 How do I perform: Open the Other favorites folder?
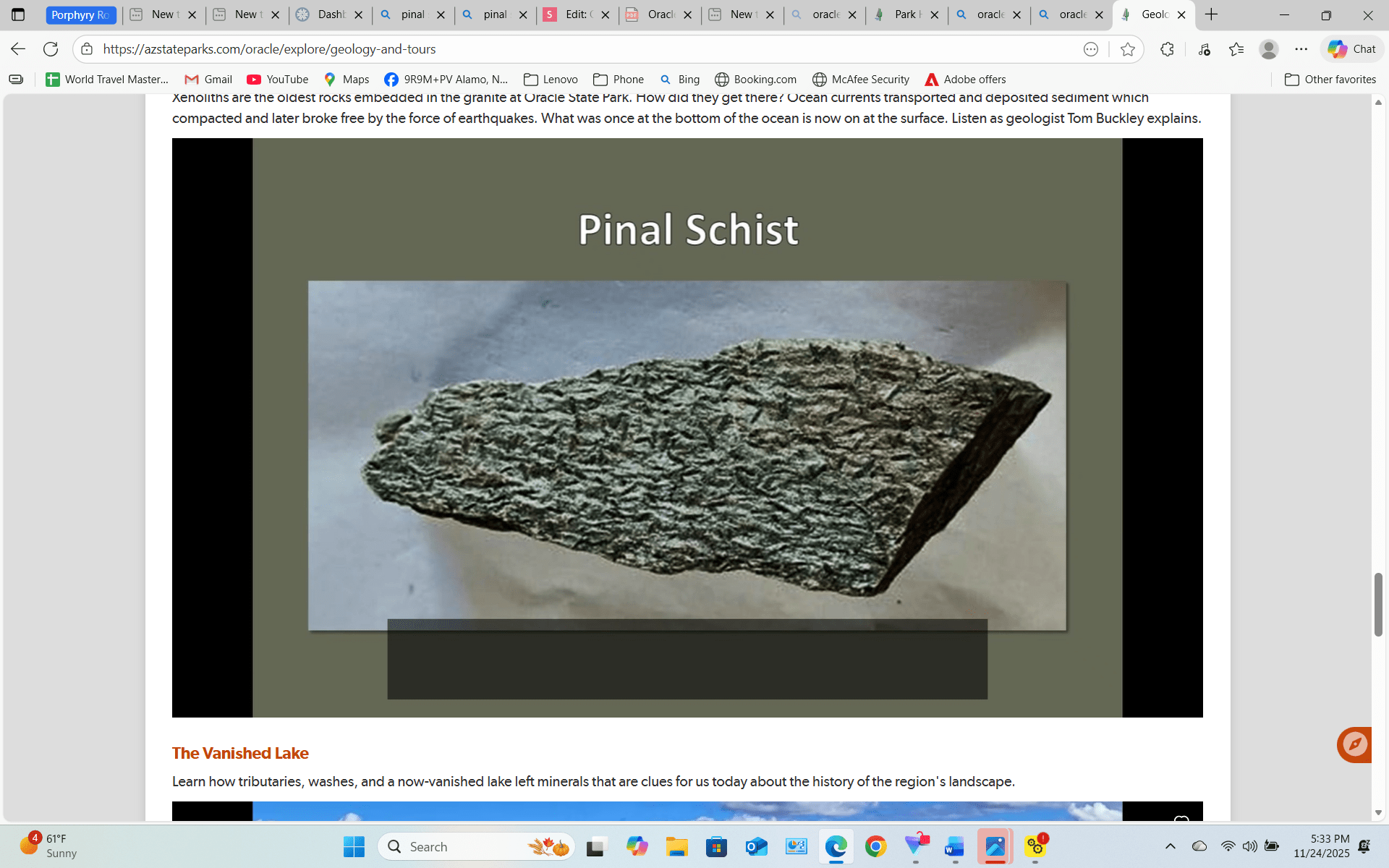point(1330,80)
